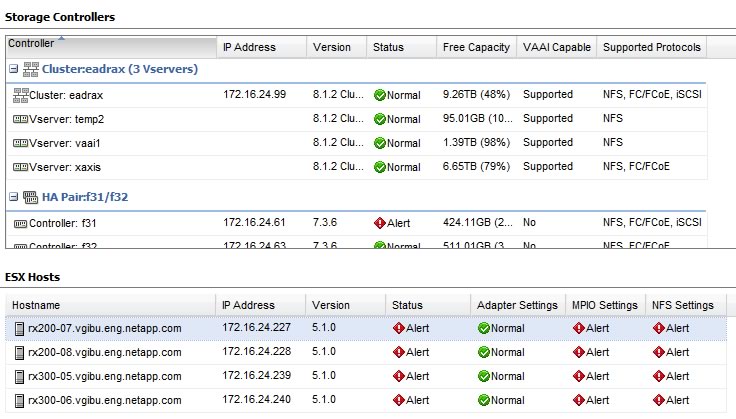Select host rx300-05.vgibu.eng.netapp.com
The width and height of the screenshot is (736, 419).
(105, 376)
